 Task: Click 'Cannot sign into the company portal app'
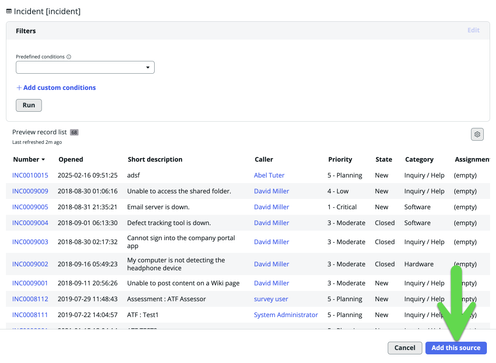[x=181, y=242]
